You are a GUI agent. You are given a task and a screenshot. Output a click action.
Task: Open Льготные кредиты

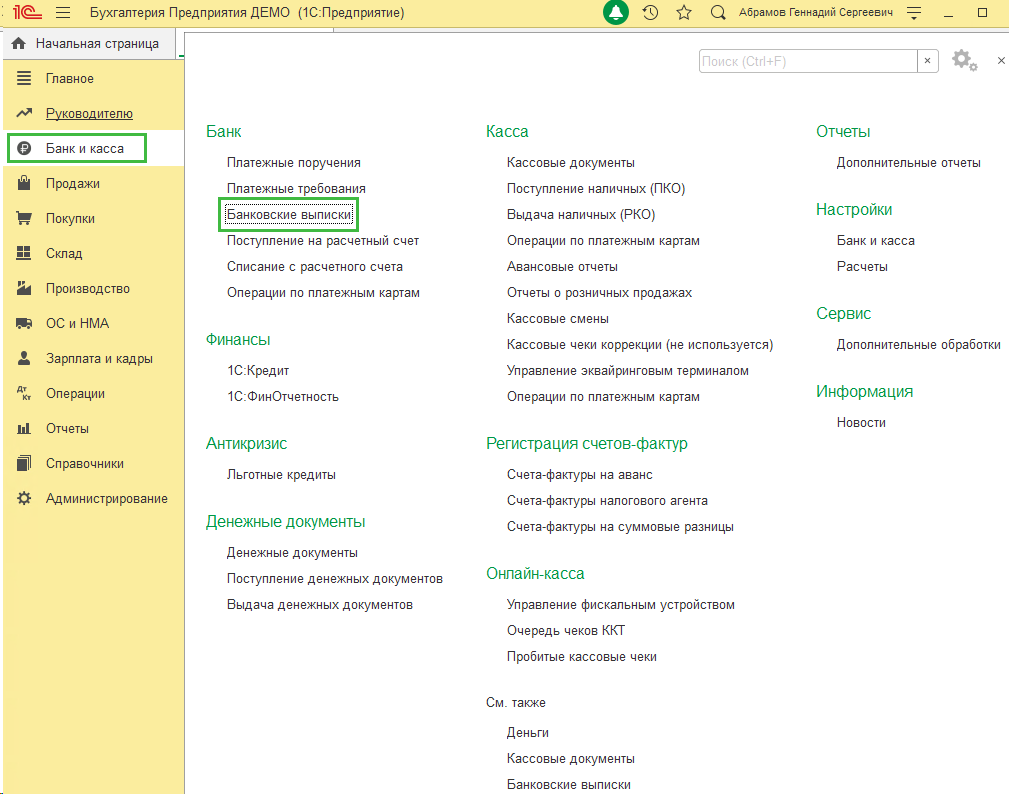point(281,475)
